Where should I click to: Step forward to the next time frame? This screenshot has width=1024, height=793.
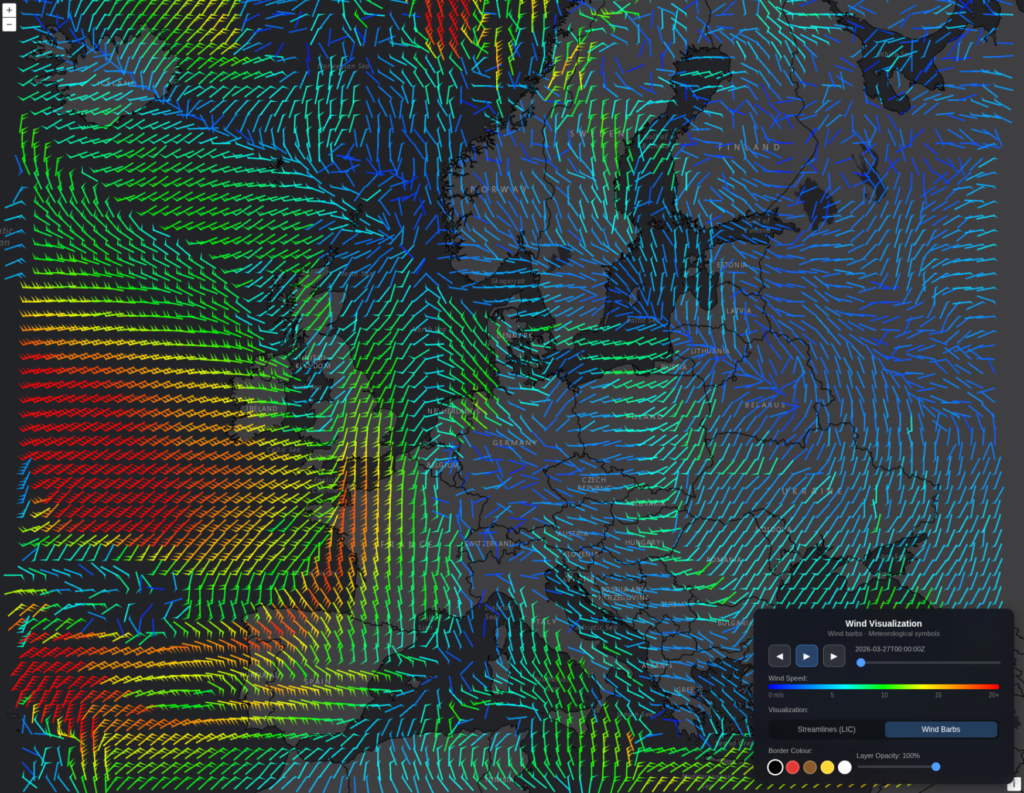pyautogui.click(x=834, y=656)
